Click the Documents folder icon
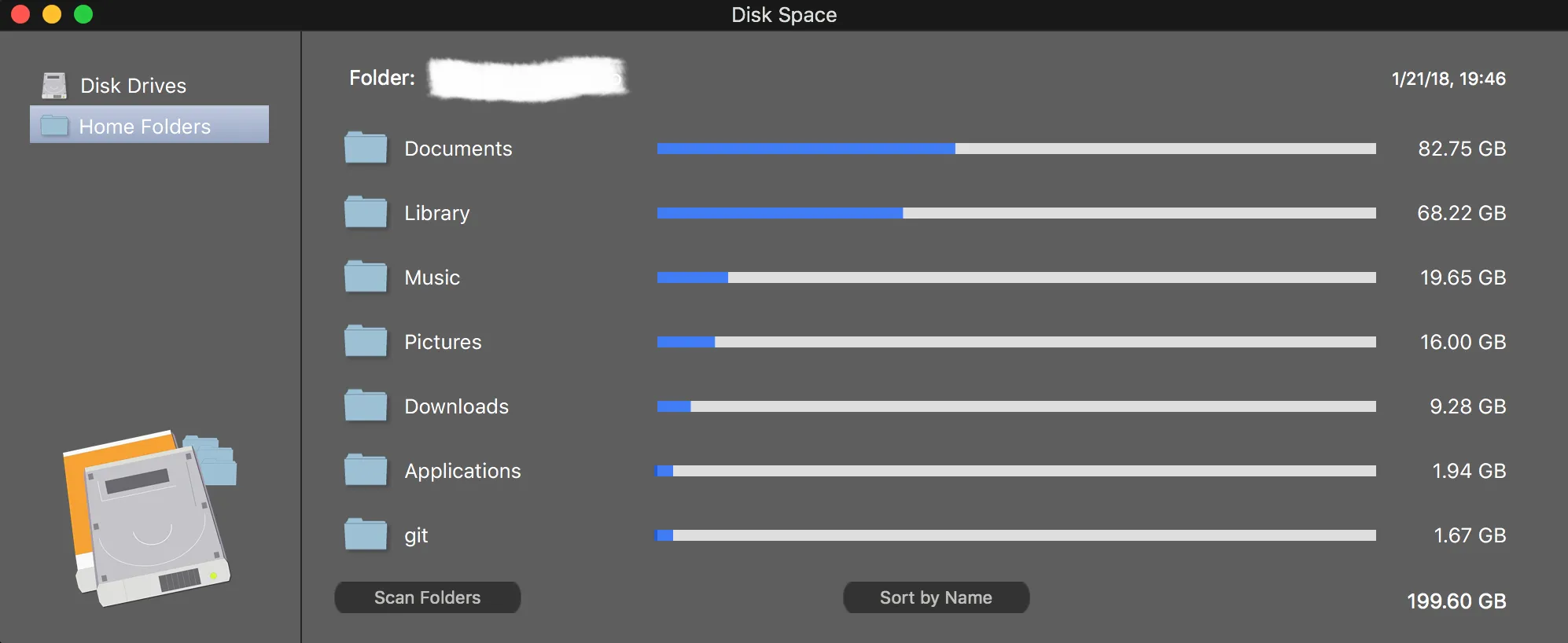Image resolution: width=1568 pixels, height=643 pixels. pyautogui.click(x=365, y=148)
